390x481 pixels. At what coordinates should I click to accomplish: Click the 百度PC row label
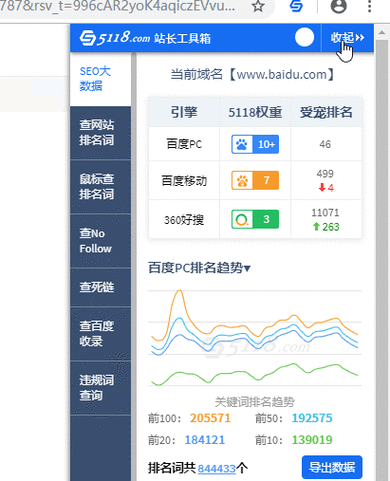184,144
